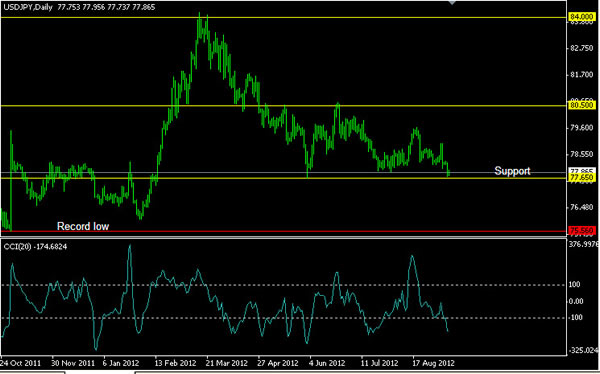The height and width of the screenshot is (374, 600).
Task: Click the 21 Mar 2012 date label
Action: tap(227, 363)
